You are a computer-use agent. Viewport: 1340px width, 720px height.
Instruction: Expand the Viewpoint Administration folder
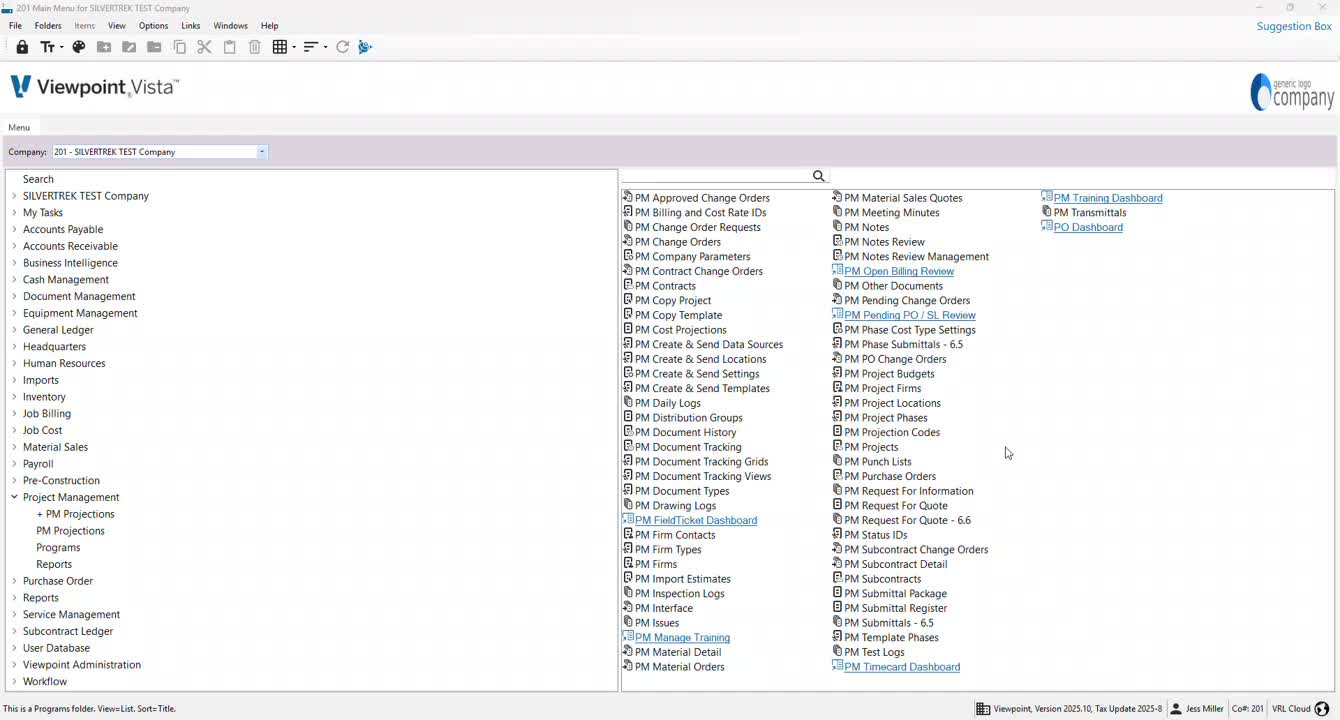(14, 665)
